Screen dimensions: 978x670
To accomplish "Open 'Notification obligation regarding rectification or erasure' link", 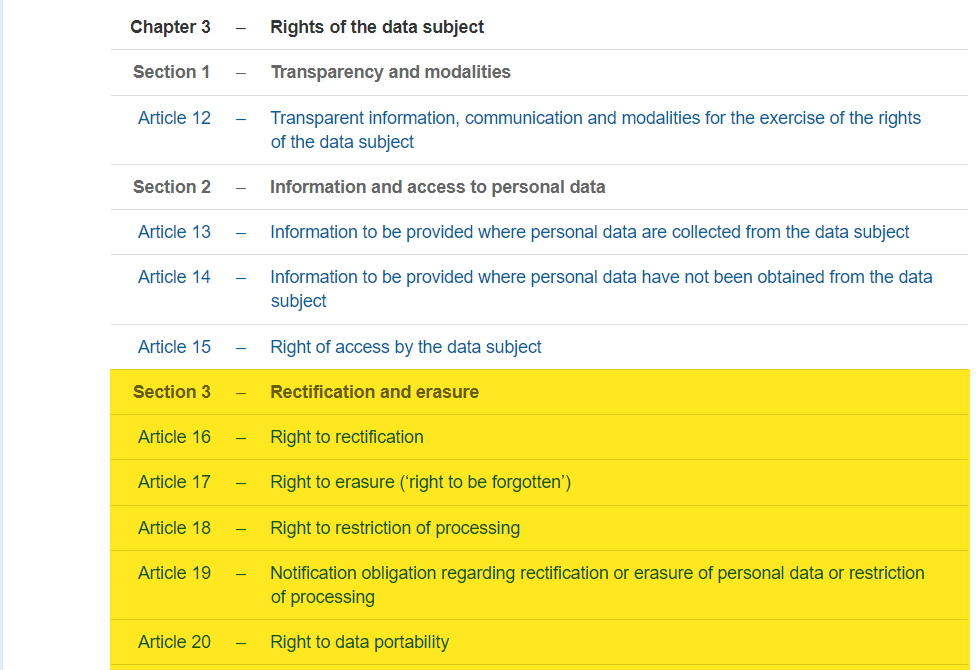I will 597,585.
